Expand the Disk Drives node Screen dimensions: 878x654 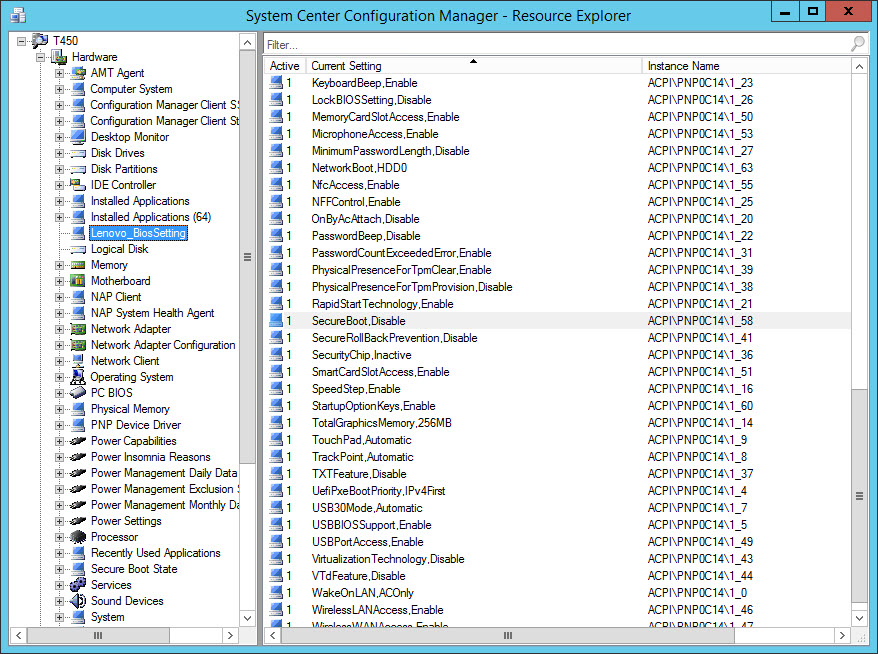60,153
